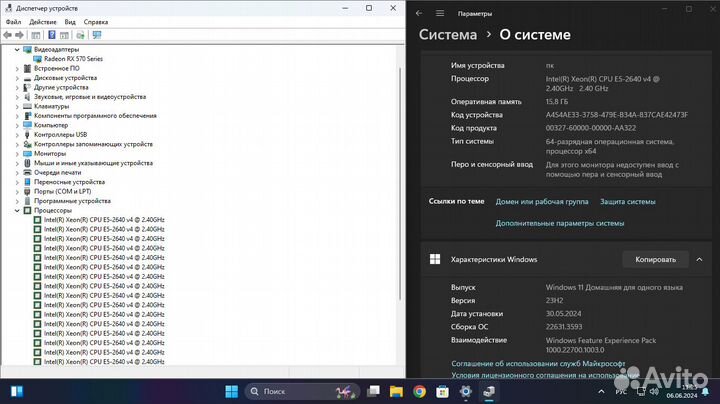Collapse the Видеоадаптеры node
720x404 pixels.
17,49
